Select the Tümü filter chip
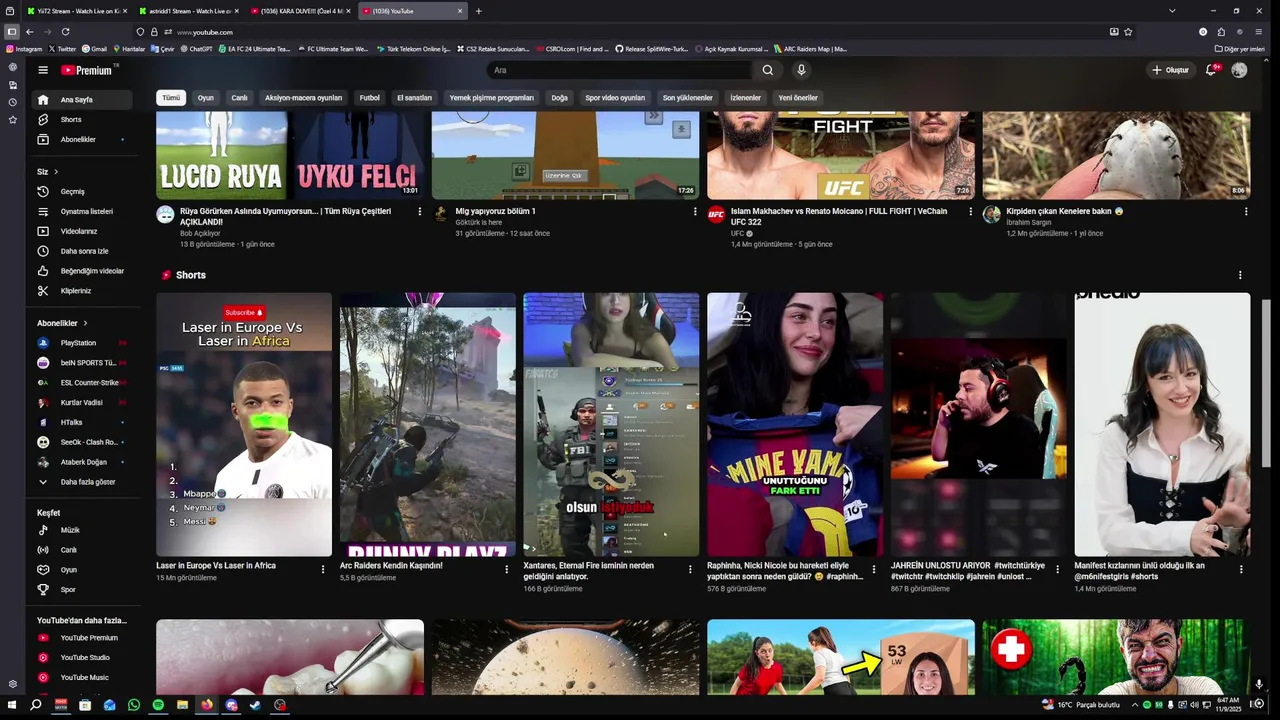1280x720 pixels. pos(171,98)
